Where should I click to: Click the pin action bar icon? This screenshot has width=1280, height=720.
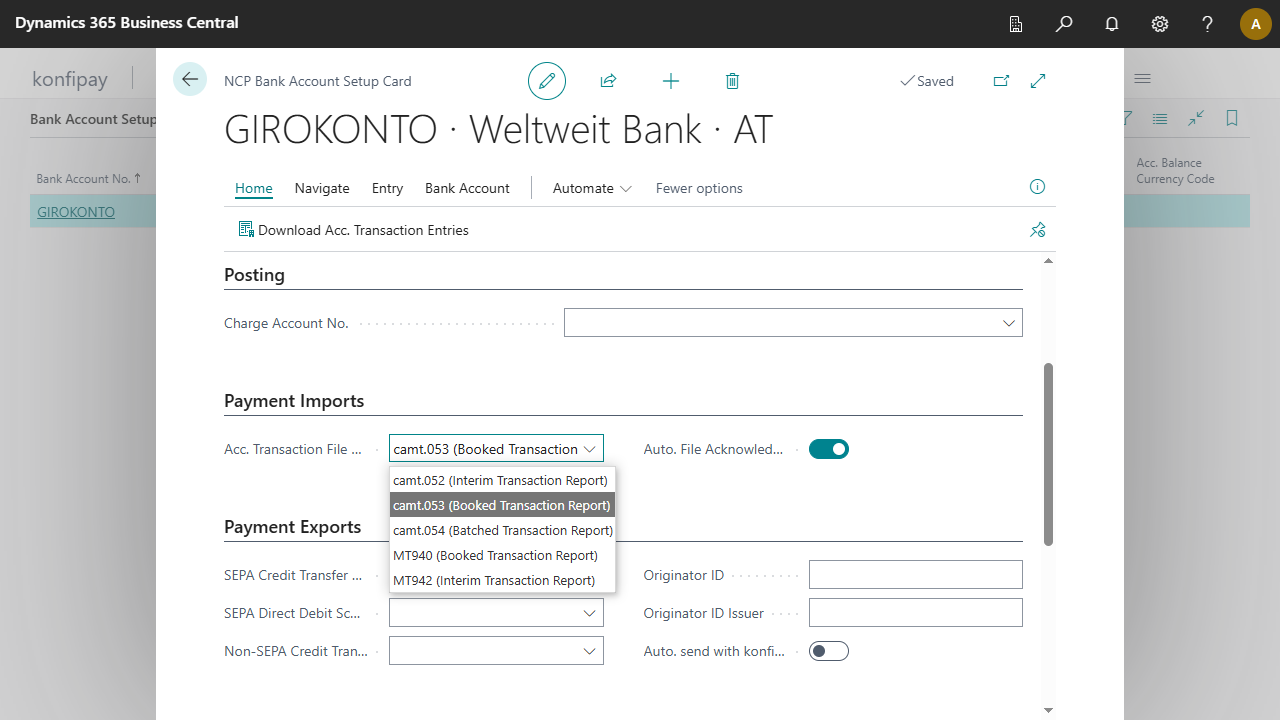pos(1037,230)
